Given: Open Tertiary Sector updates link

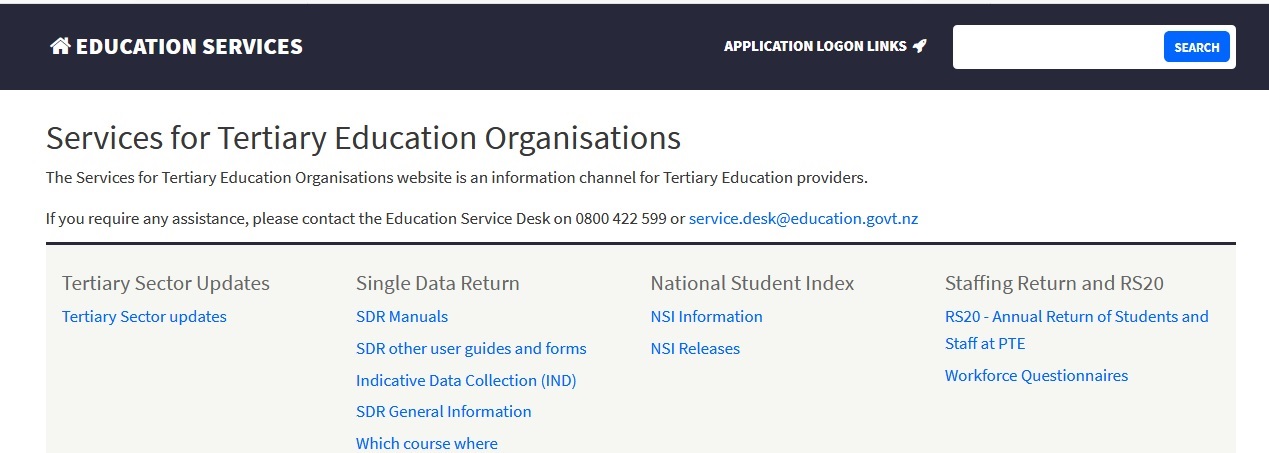Looking at the screenshot, I should click(x=144, y=317).
